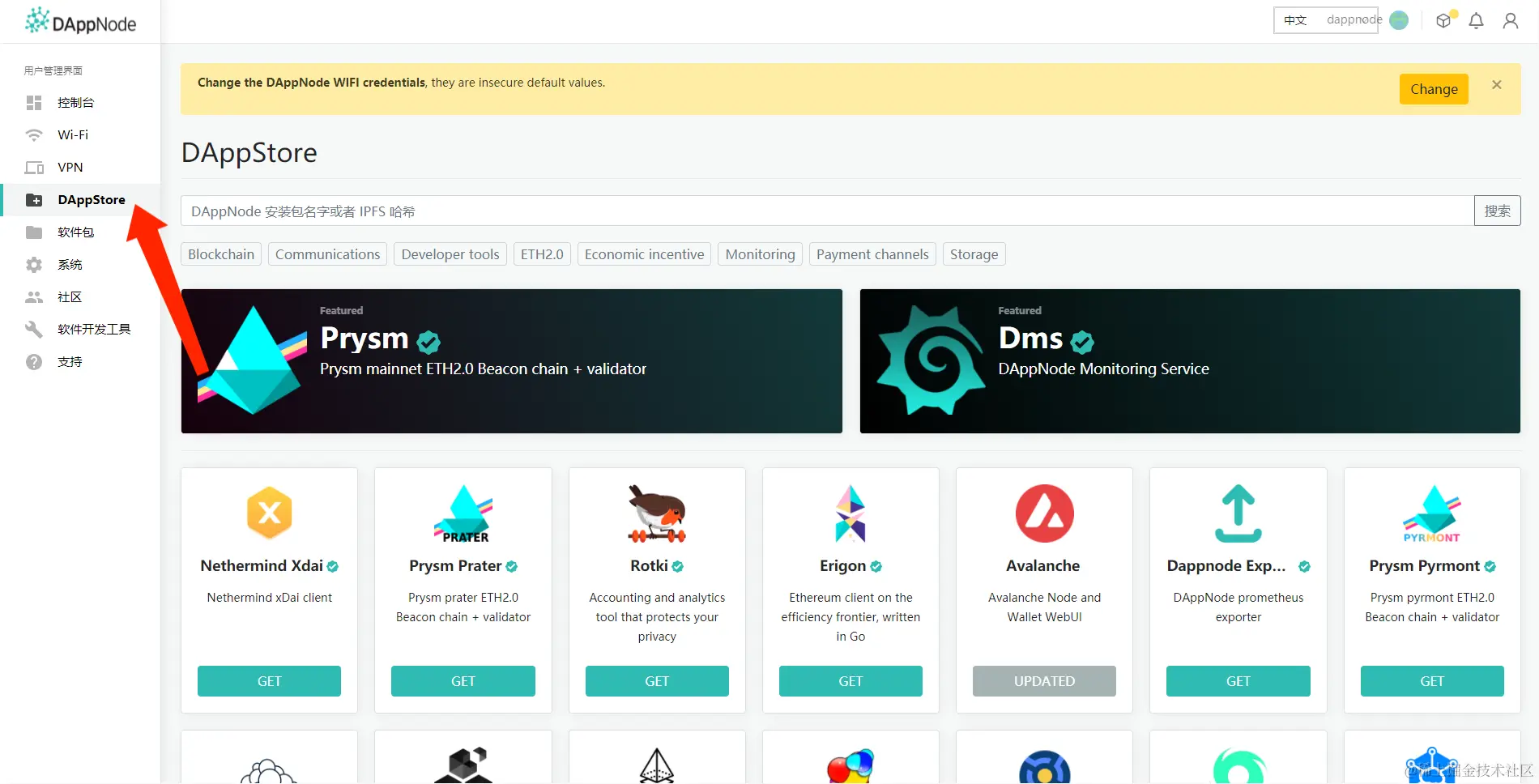Screen dimensions: 1539x784
Task: Click the 系统 gear icon
Action: click(x=34, y=265)
